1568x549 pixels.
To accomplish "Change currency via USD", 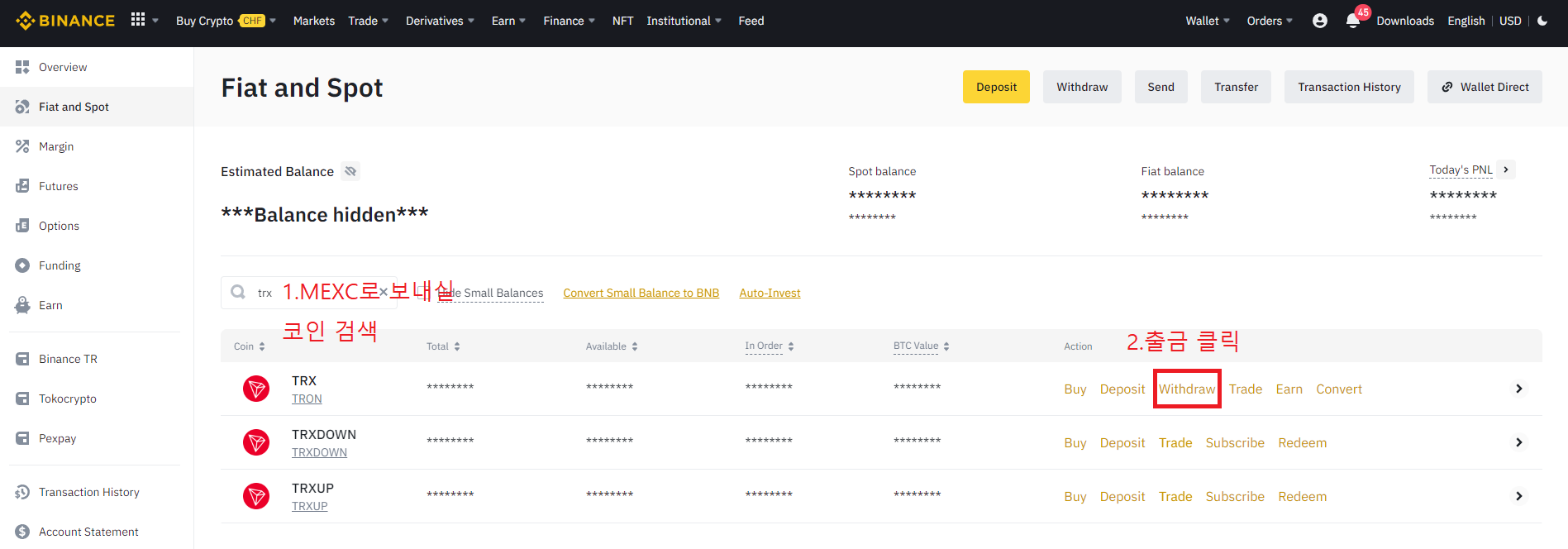I will (1510, 21).
